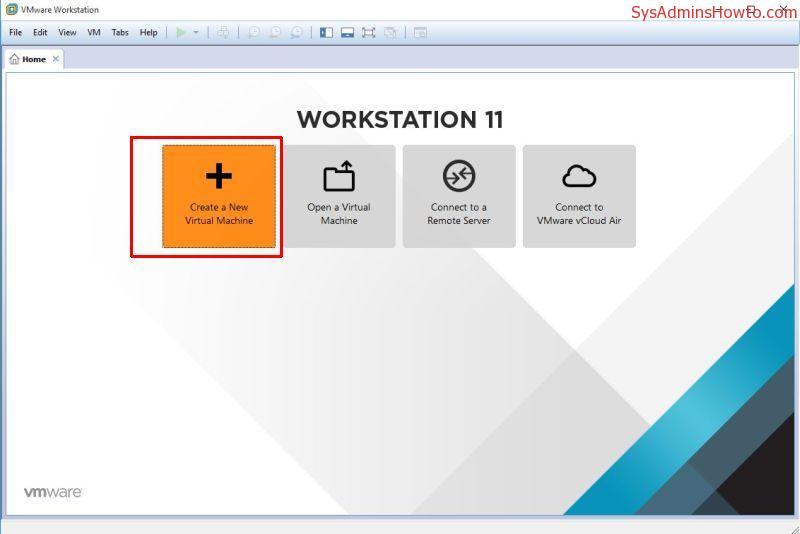Toggle the library sidebar icon

[327, 33]
